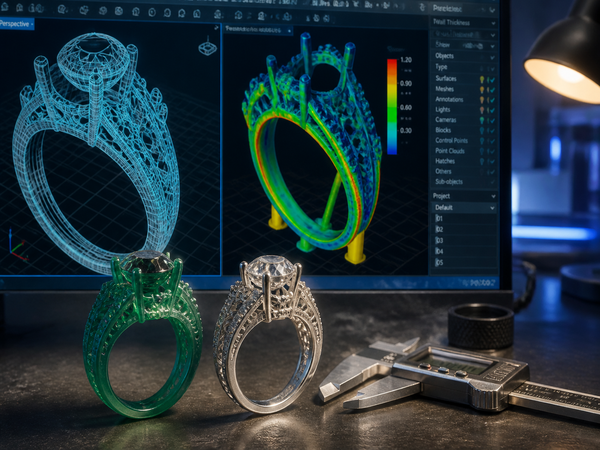Toggle the Lights lightbulb icon
This screenshot has height=450, width=600.
tap(482, 110)
